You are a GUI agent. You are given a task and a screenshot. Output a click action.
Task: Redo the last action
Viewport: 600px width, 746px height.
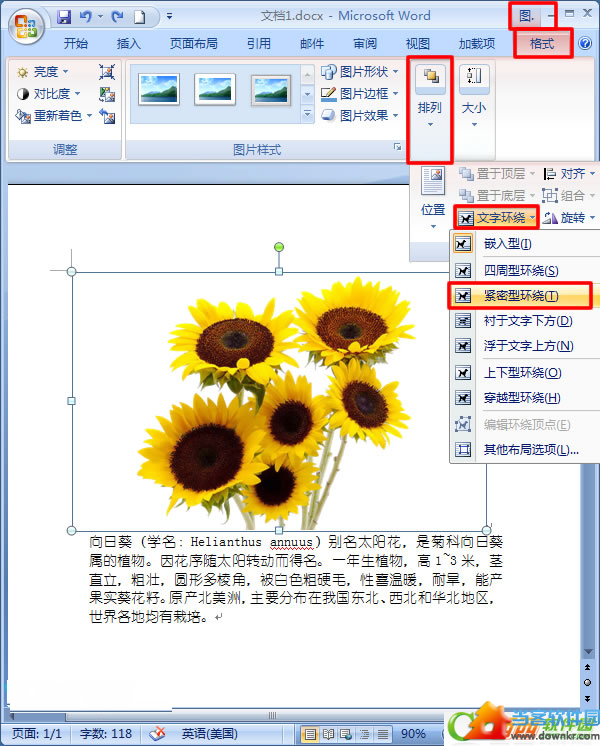point(117,17)
